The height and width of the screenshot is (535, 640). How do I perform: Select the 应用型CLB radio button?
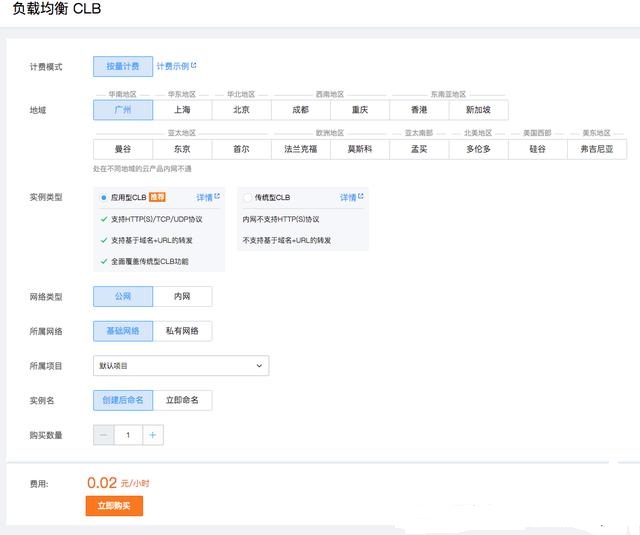click(105, 198)
